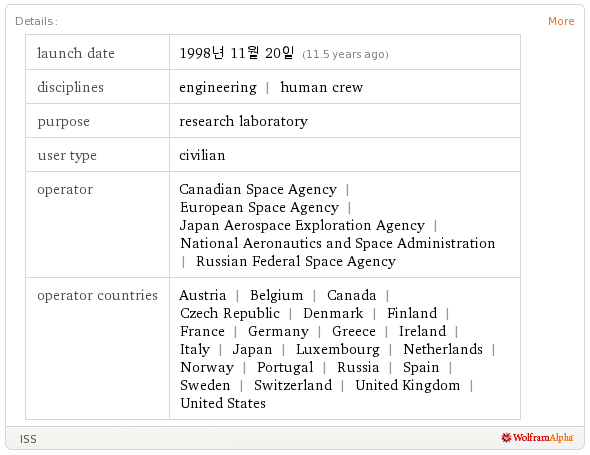The image size is (590, 455).
Task: Click the civilian user type value
Action: tap(202, 155)
